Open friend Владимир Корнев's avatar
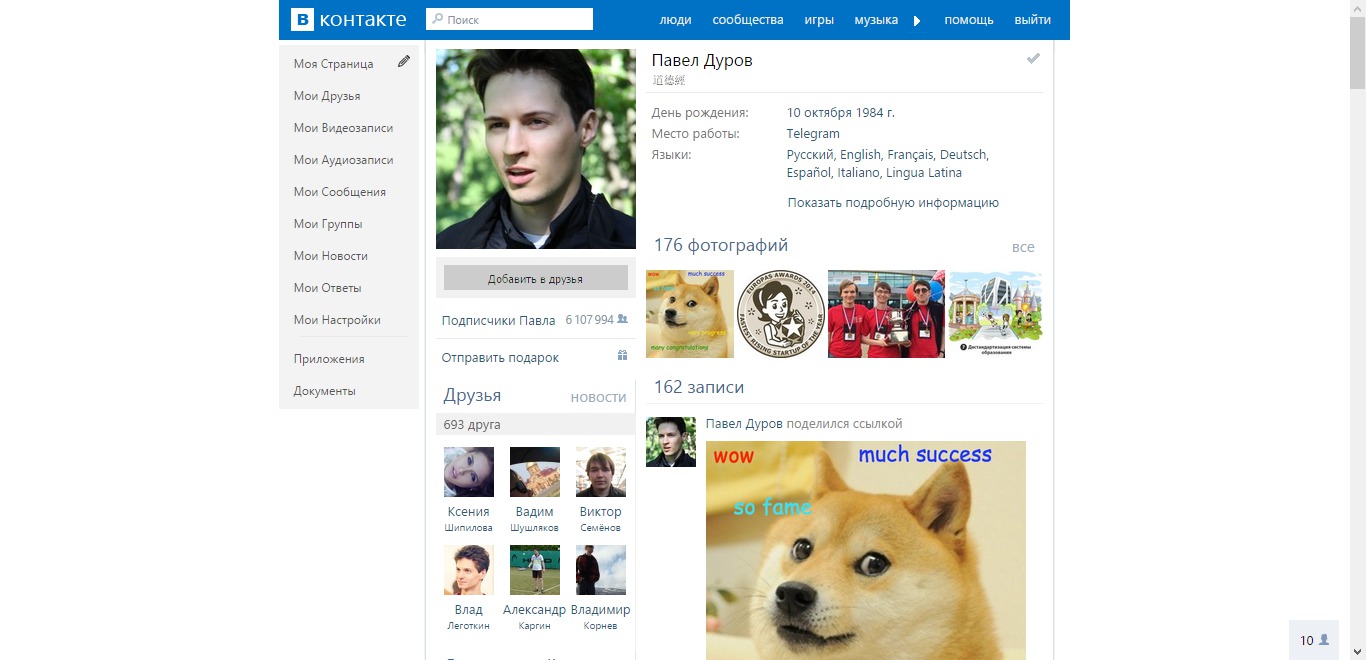Viewport: 1366px width, 660px height. [x=601, y=570]
